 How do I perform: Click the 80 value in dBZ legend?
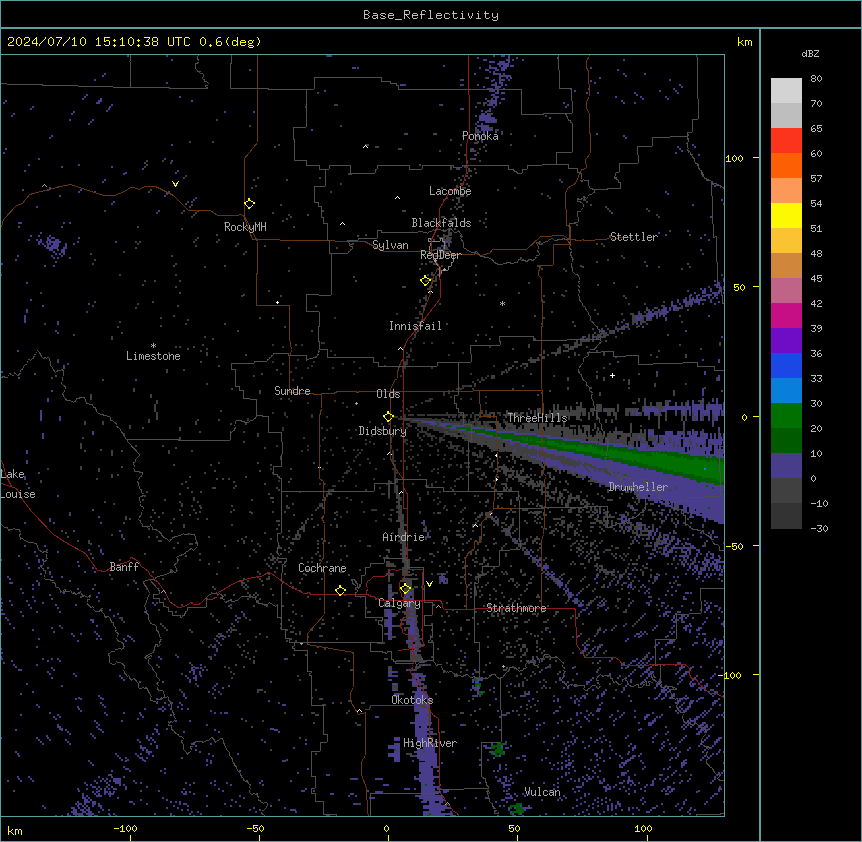pyautogui.click(x=816, y=79)
